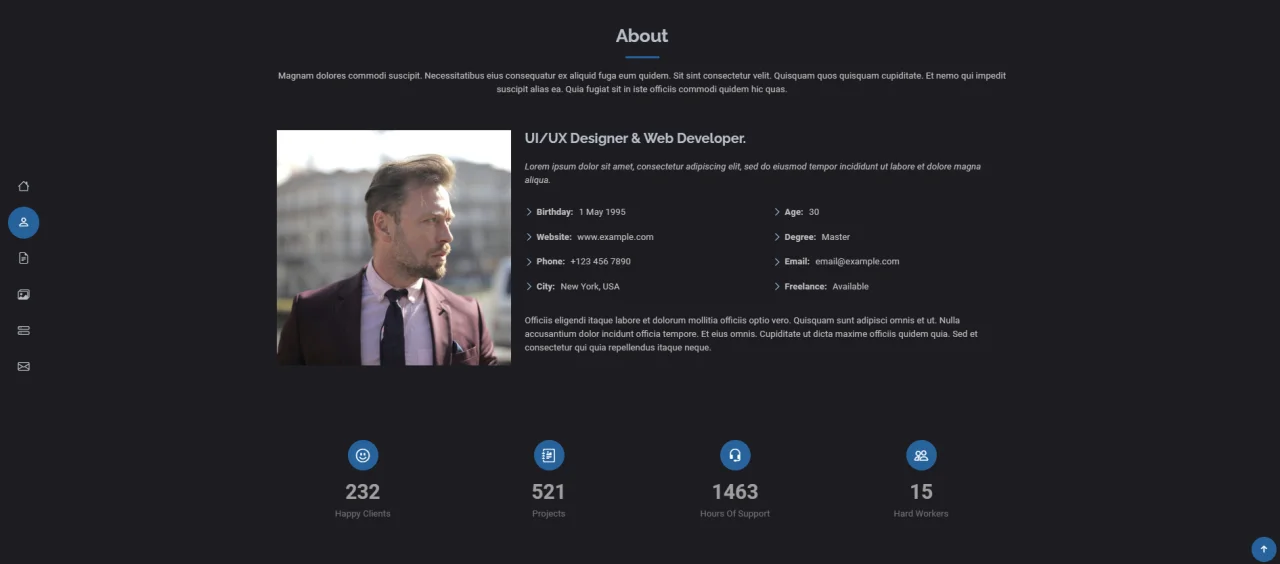Open Services via server sidebar icon
Image resolution: width=1280 pixels, height=564 pixels.
(24, 330)
